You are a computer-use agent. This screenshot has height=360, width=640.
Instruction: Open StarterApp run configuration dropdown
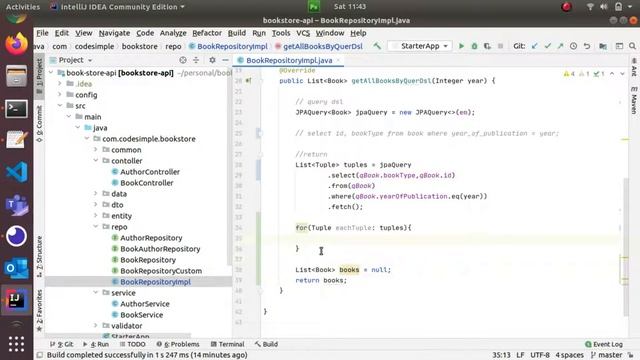(x=420, y=46)
